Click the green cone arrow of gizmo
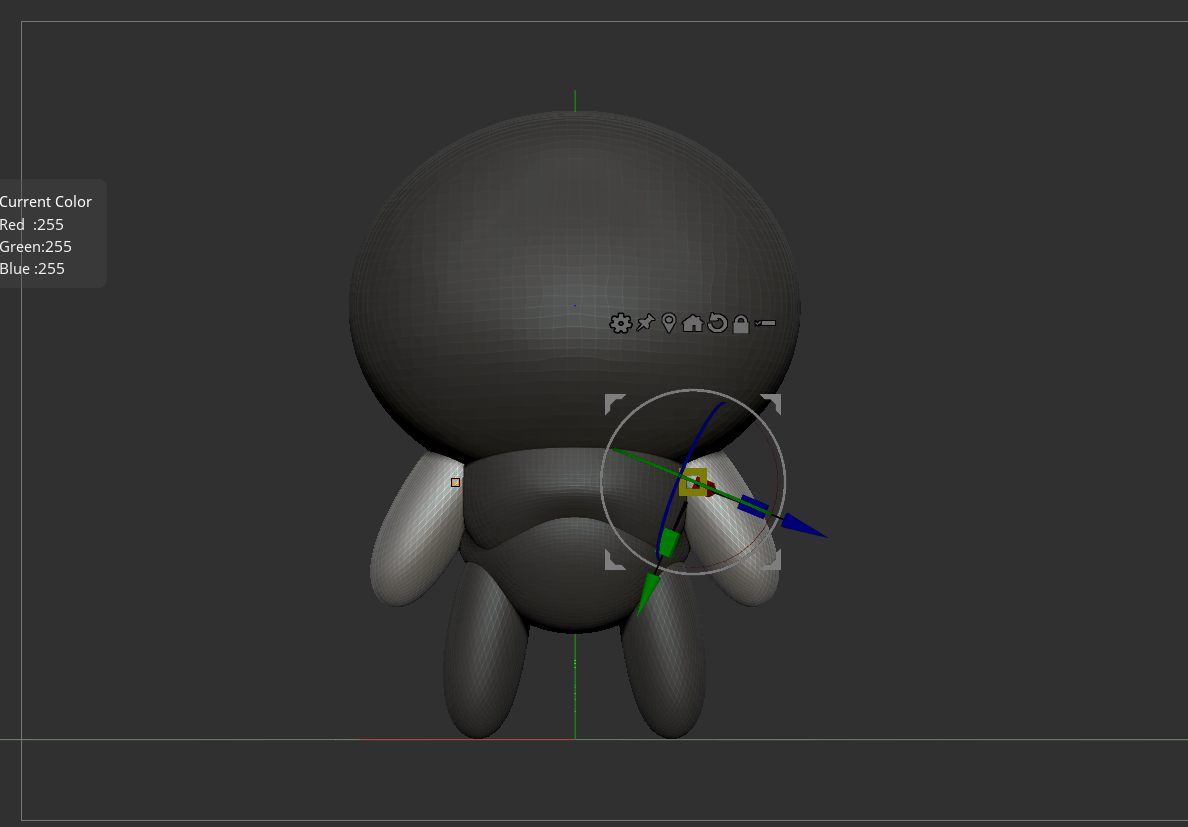 click(x=647, y=596)
